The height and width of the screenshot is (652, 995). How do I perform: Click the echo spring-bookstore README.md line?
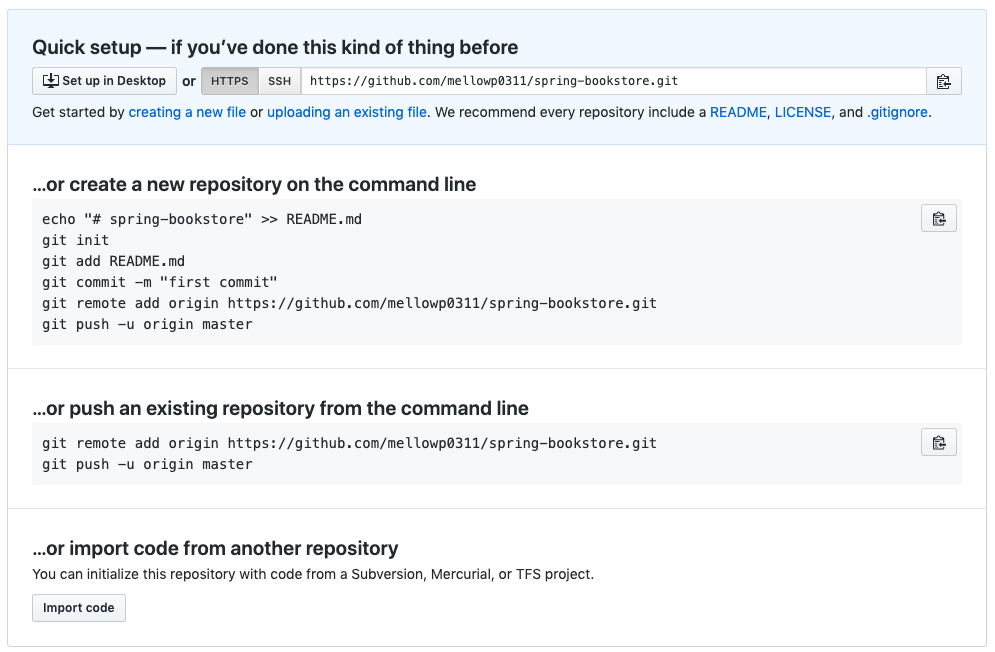[x=201, y=219]
